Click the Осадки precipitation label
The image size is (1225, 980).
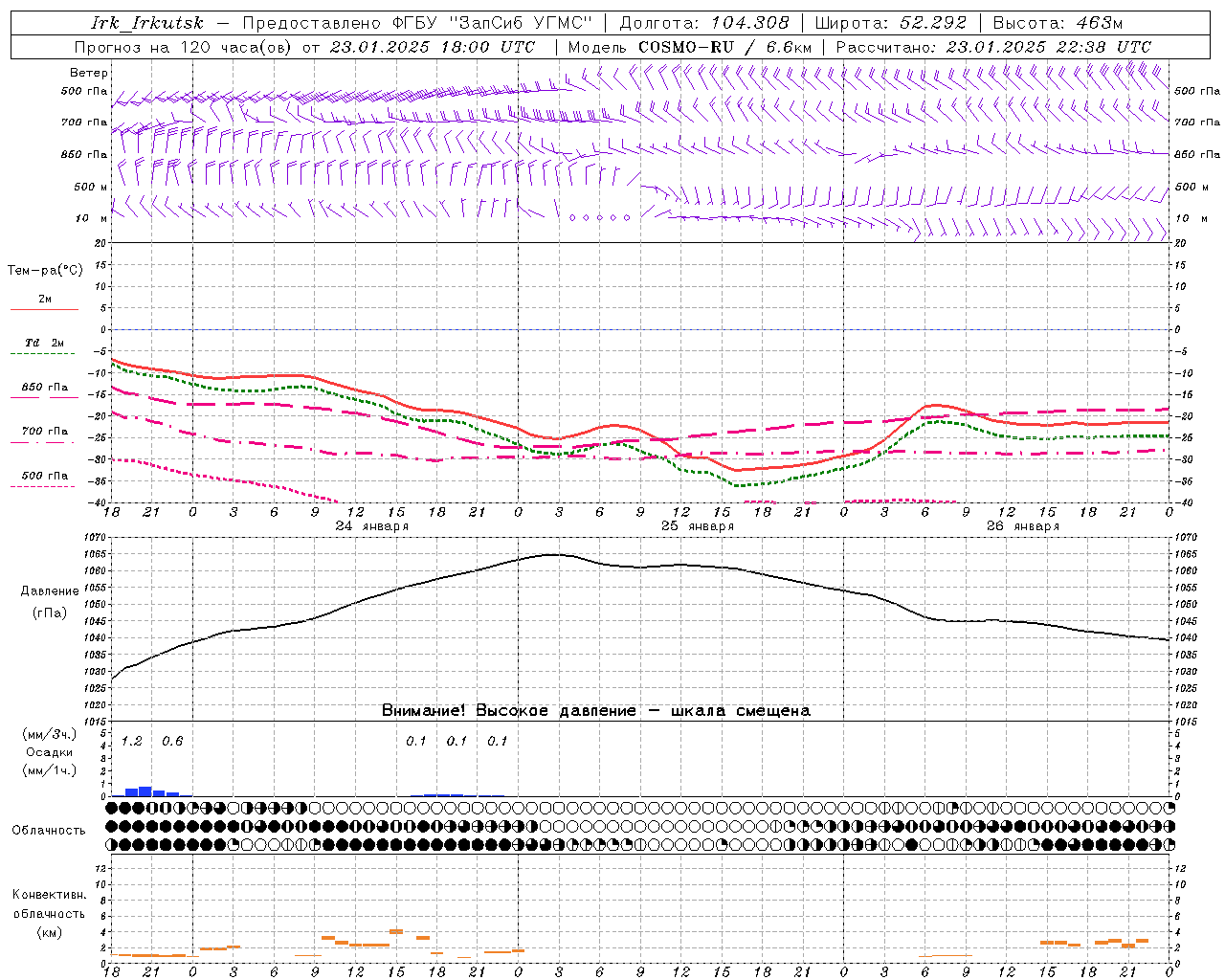pyautogui.click(x=49, y=752)
